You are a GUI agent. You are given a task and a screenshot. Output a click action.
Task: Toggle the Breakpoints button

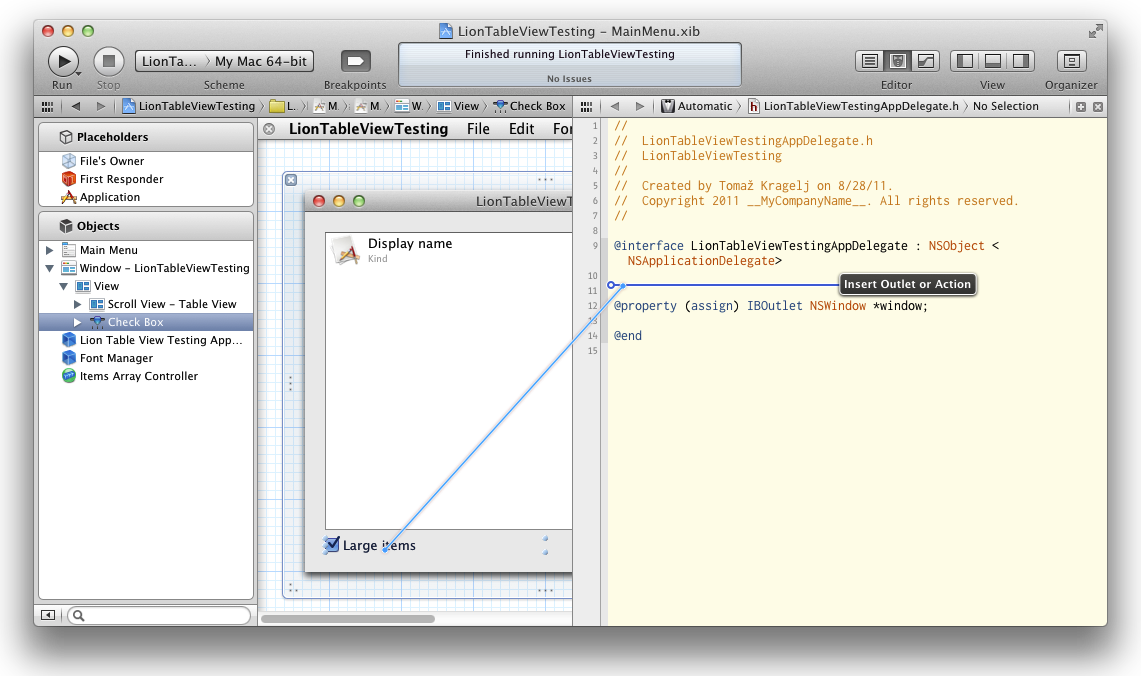pos(355,61)
